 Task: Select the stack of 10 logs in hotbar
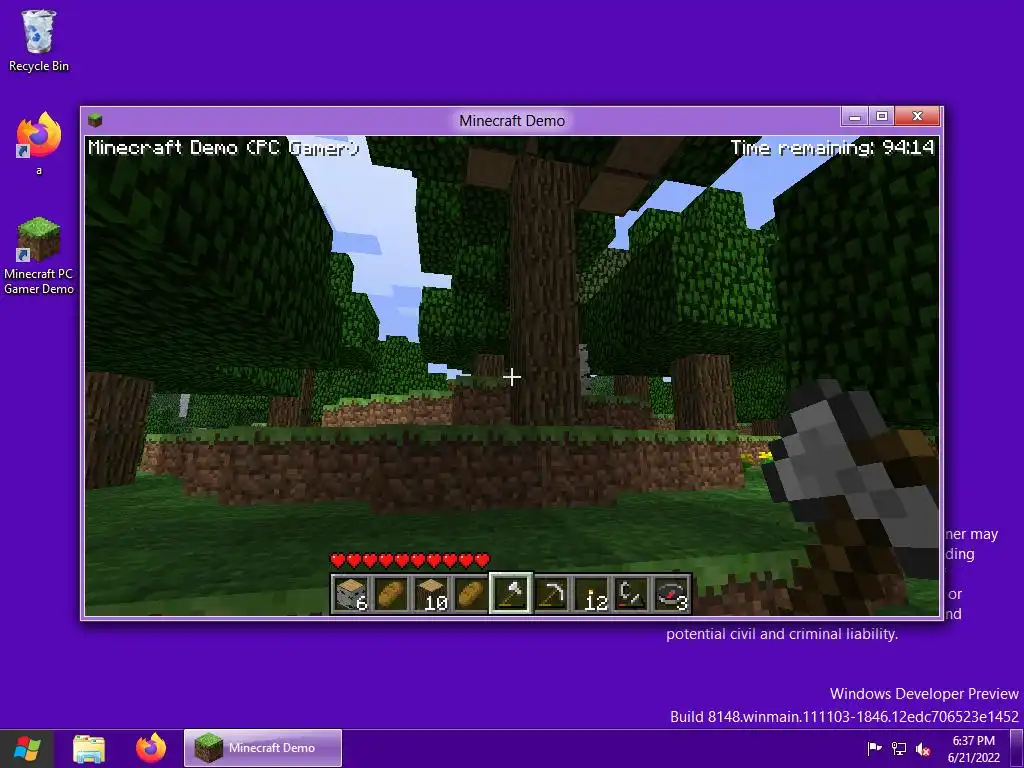click(x=432, y=594)
